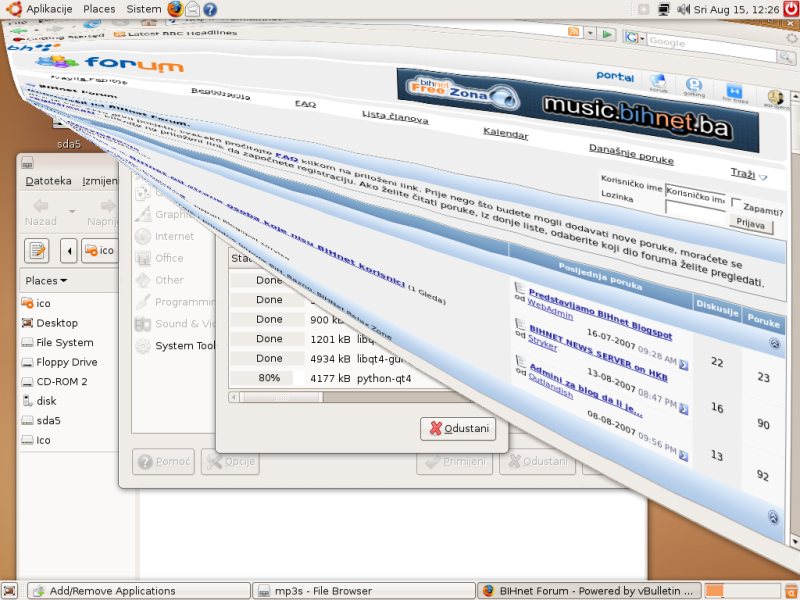Click the download list horizontal scrollbar

pyautogui.click(x=330, y=397)
